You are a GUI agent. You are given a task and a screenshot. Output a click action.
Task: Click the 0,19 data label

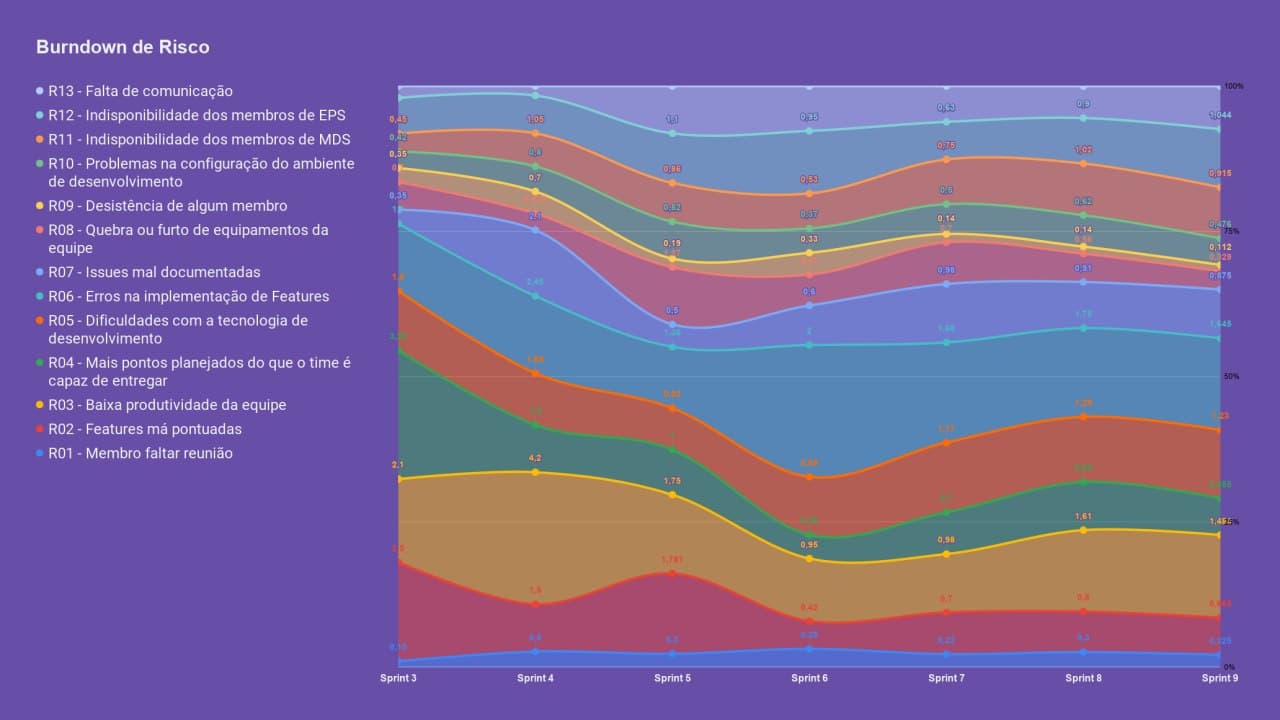click(672, 244)
